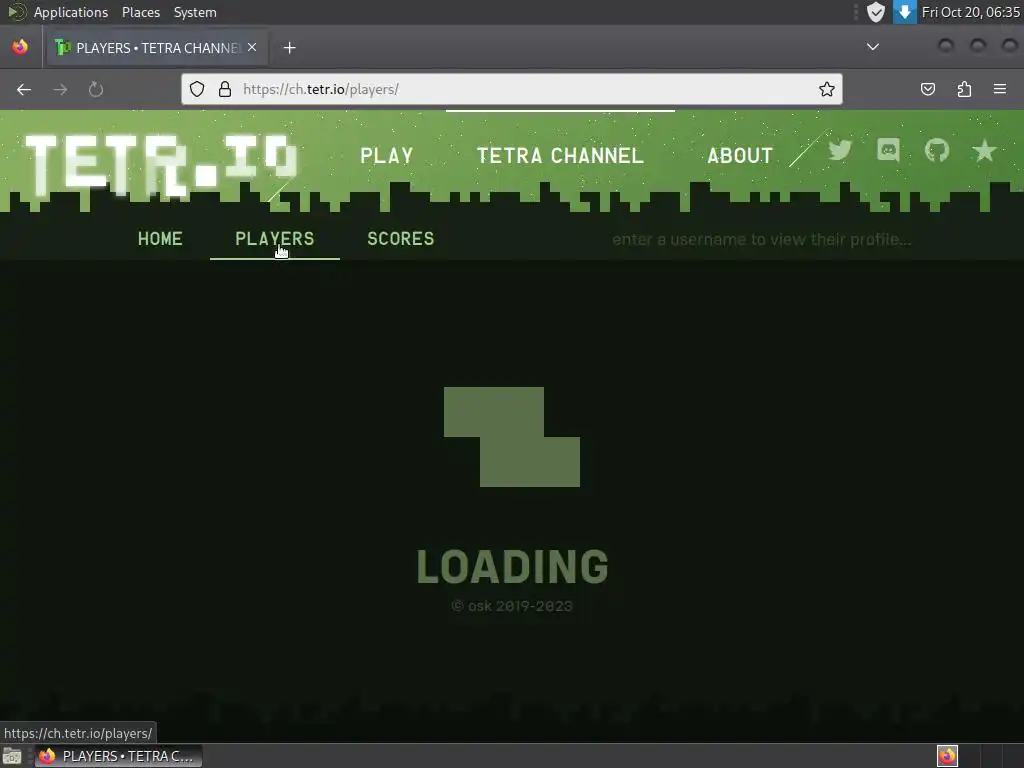Open TETRA CHANNEL nav link
This screenshot has height=768, width=1024.
560,155
